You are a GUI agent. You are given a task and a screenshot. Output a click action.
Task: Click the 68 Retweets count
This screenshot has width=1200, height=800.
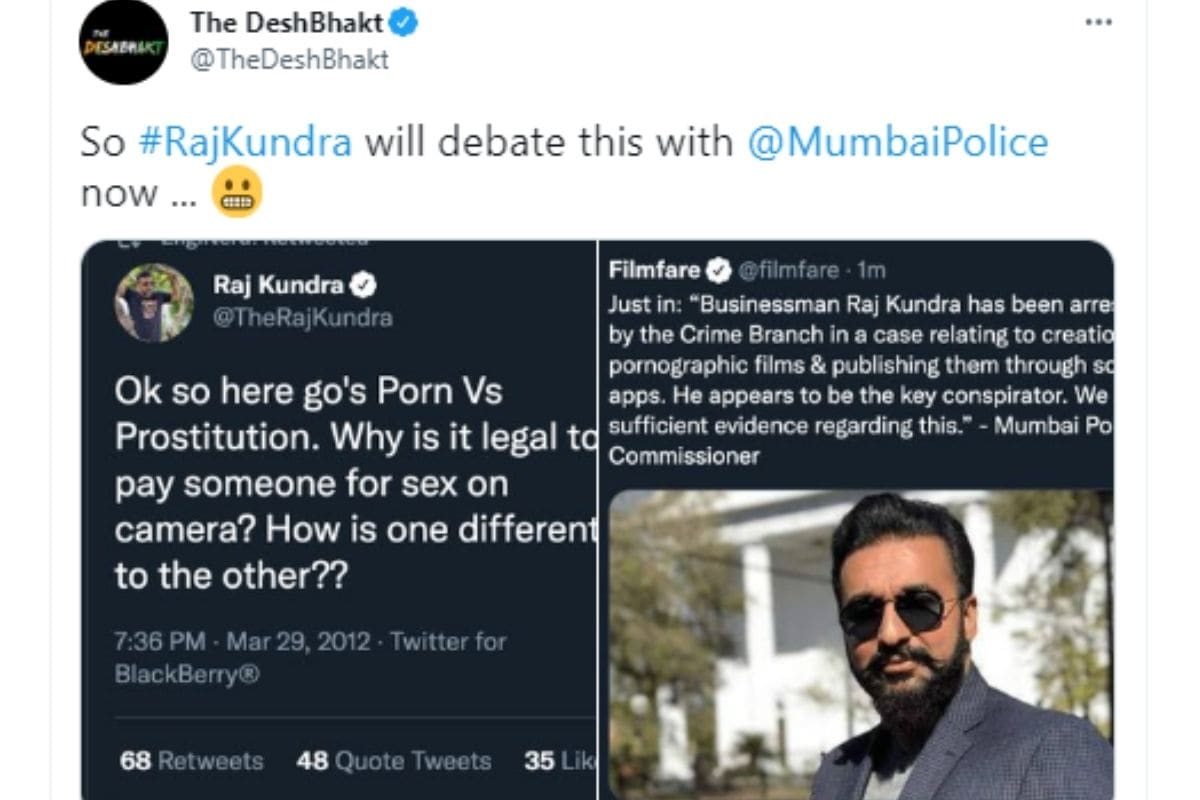point(191,761)
